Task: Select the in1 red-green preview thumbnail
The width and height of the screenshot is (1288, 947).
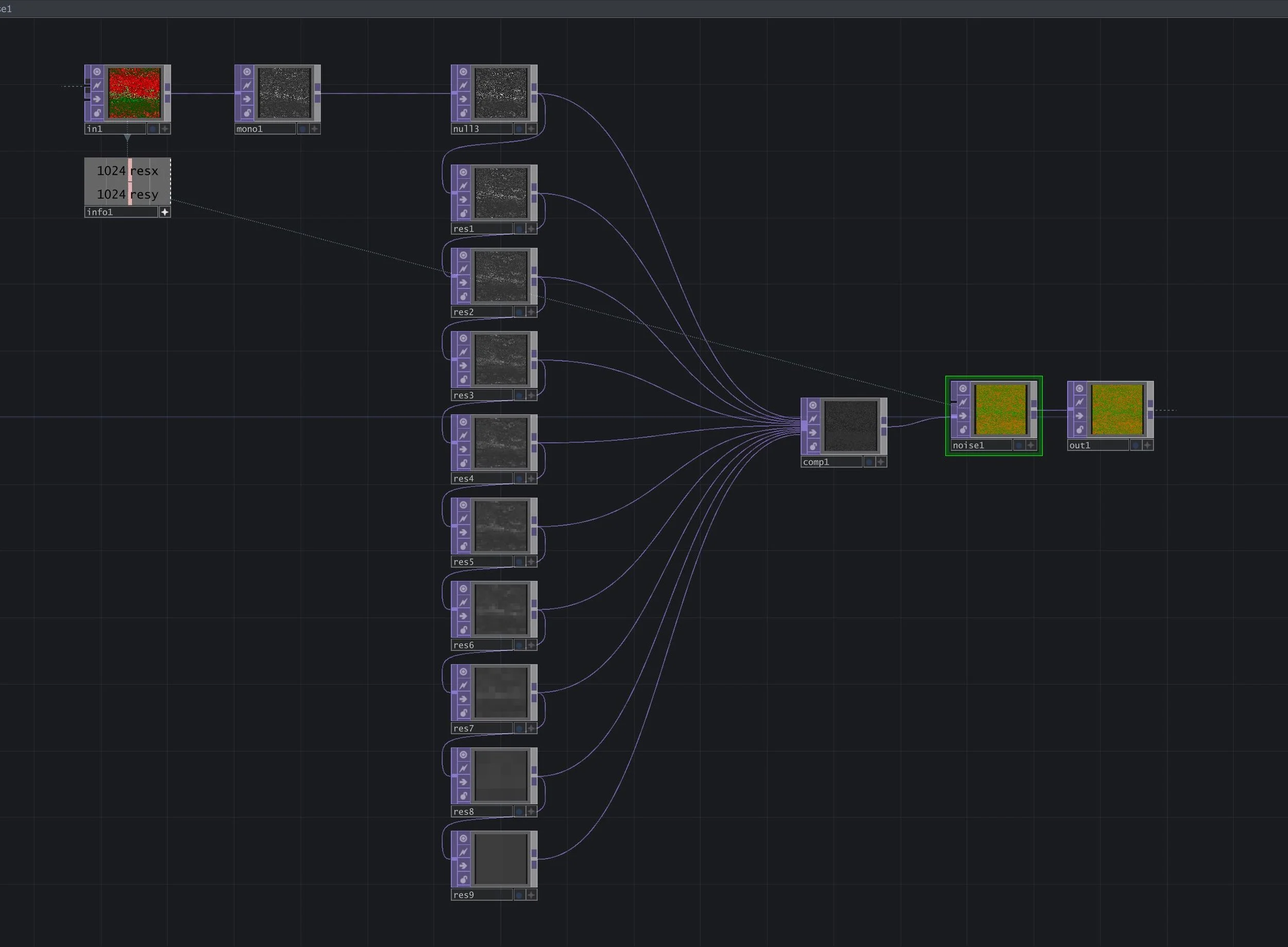Action: (134, 92)
